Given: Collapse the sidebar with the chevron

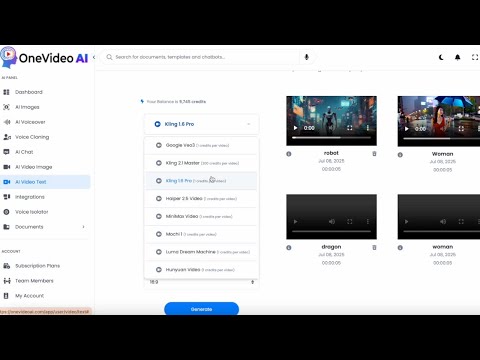Looking at the screenshot, I should [x=94, y=57].
